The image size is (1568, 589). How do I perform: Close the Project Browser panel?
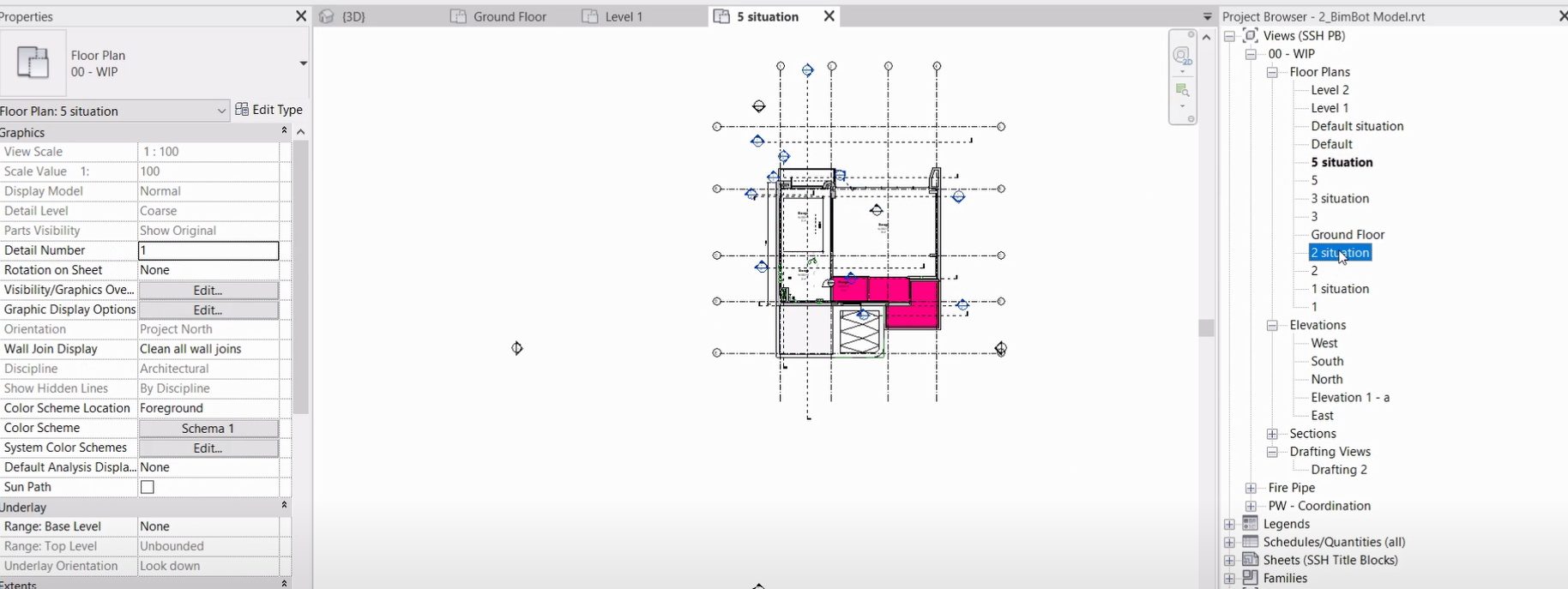1563,16
